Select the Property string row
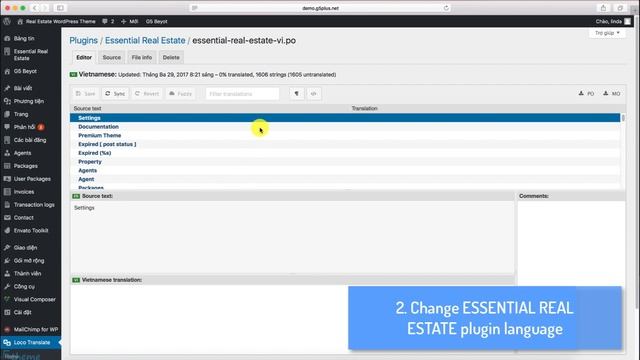Image resolution: width=640 pixels, height=360 pixels. click(345, 162)
